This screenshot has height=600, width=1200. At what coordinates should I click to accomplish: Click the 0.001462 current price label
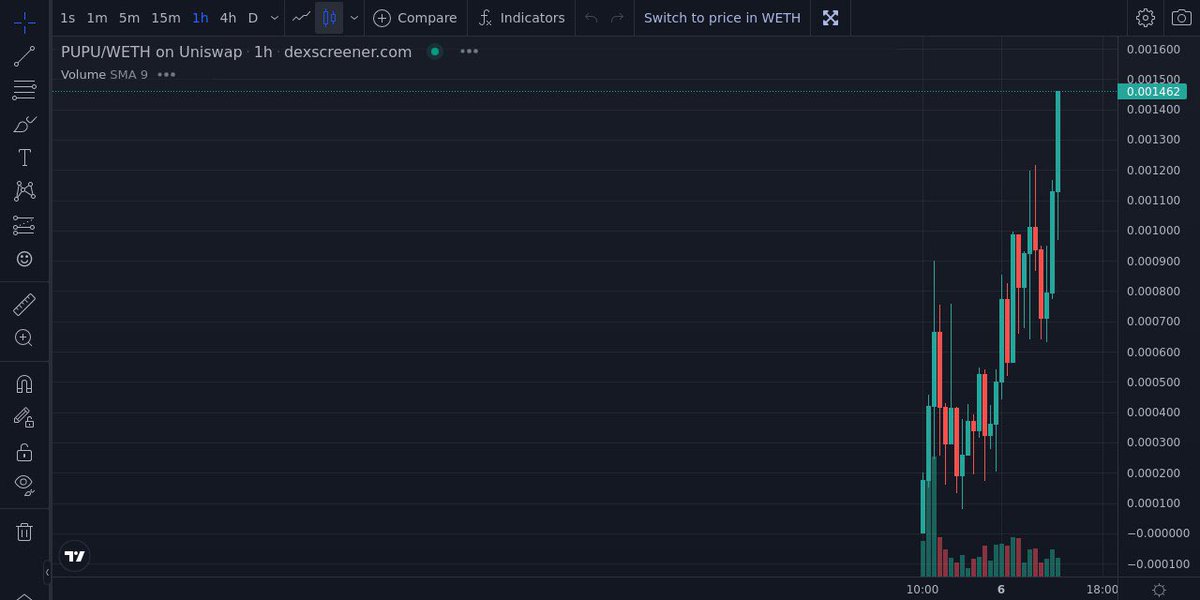1152,91
